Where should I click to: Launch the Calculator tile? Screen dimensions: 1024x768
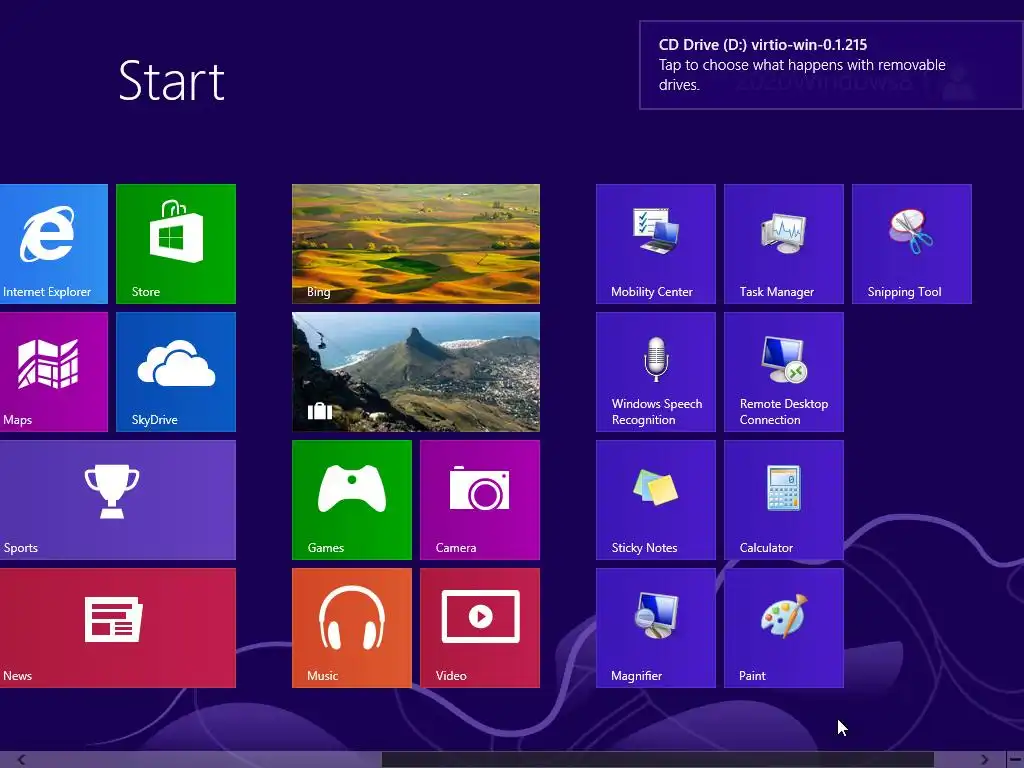pos(784,500)
